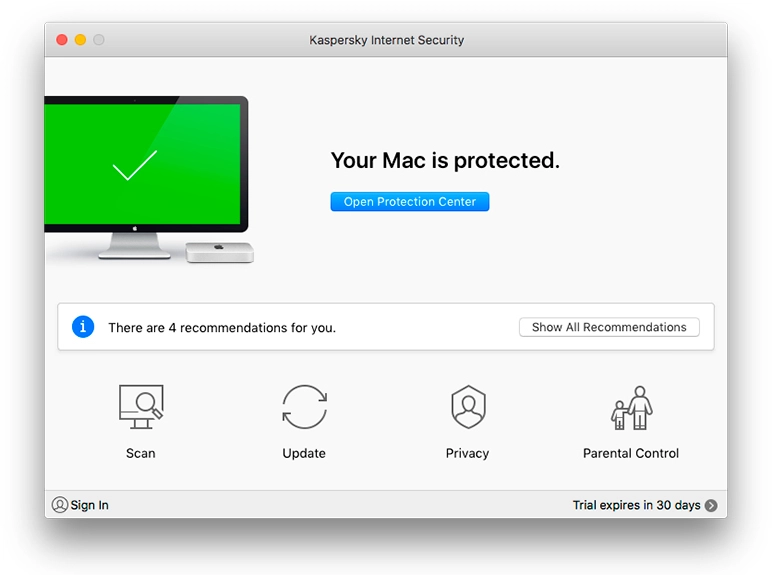Screen dimensions: 772x575
Task: Open Protection Center
Action: [x=410, y=201]
